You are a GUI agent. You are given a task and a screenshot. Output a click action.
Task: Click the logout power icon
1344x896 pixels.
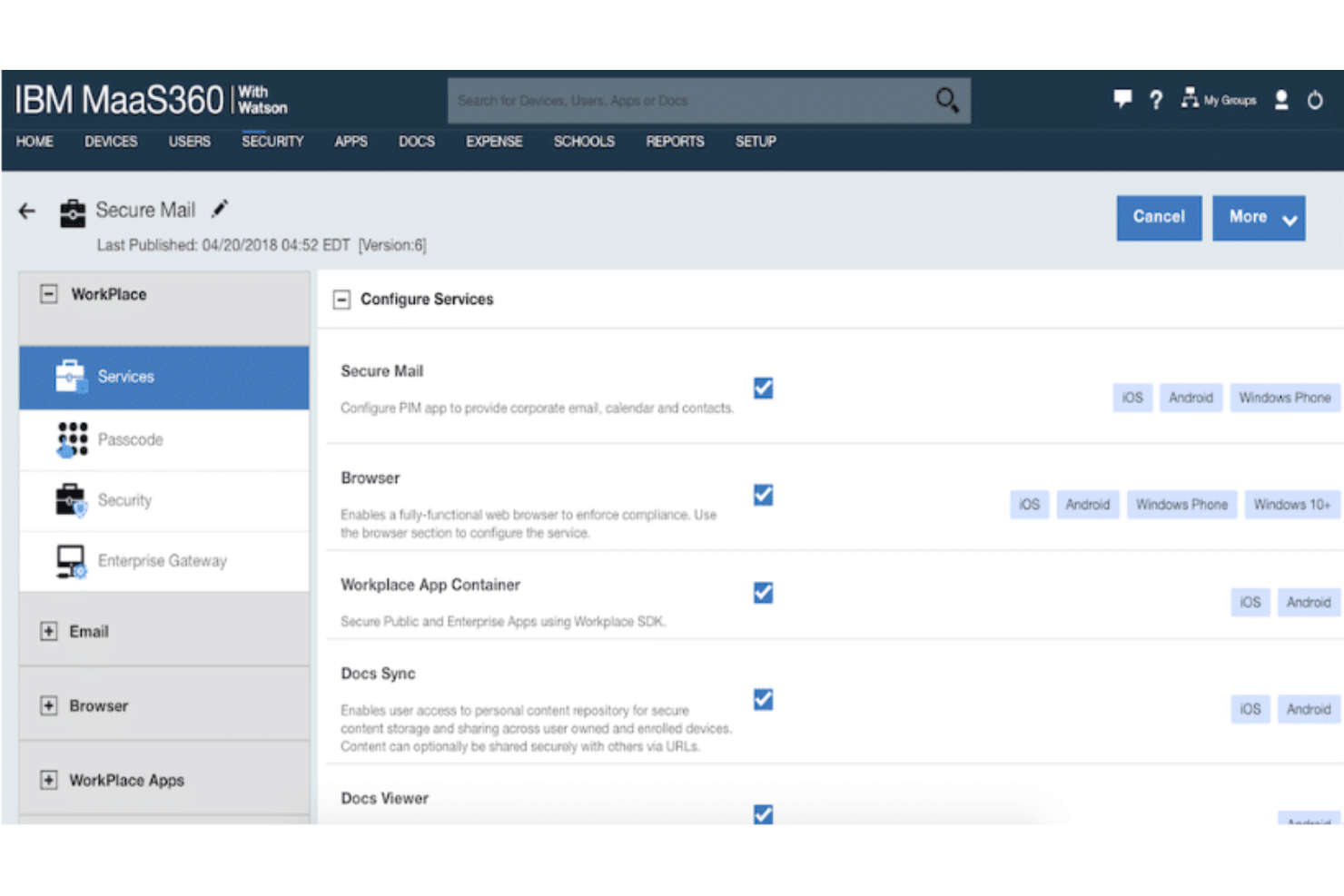1315,100
